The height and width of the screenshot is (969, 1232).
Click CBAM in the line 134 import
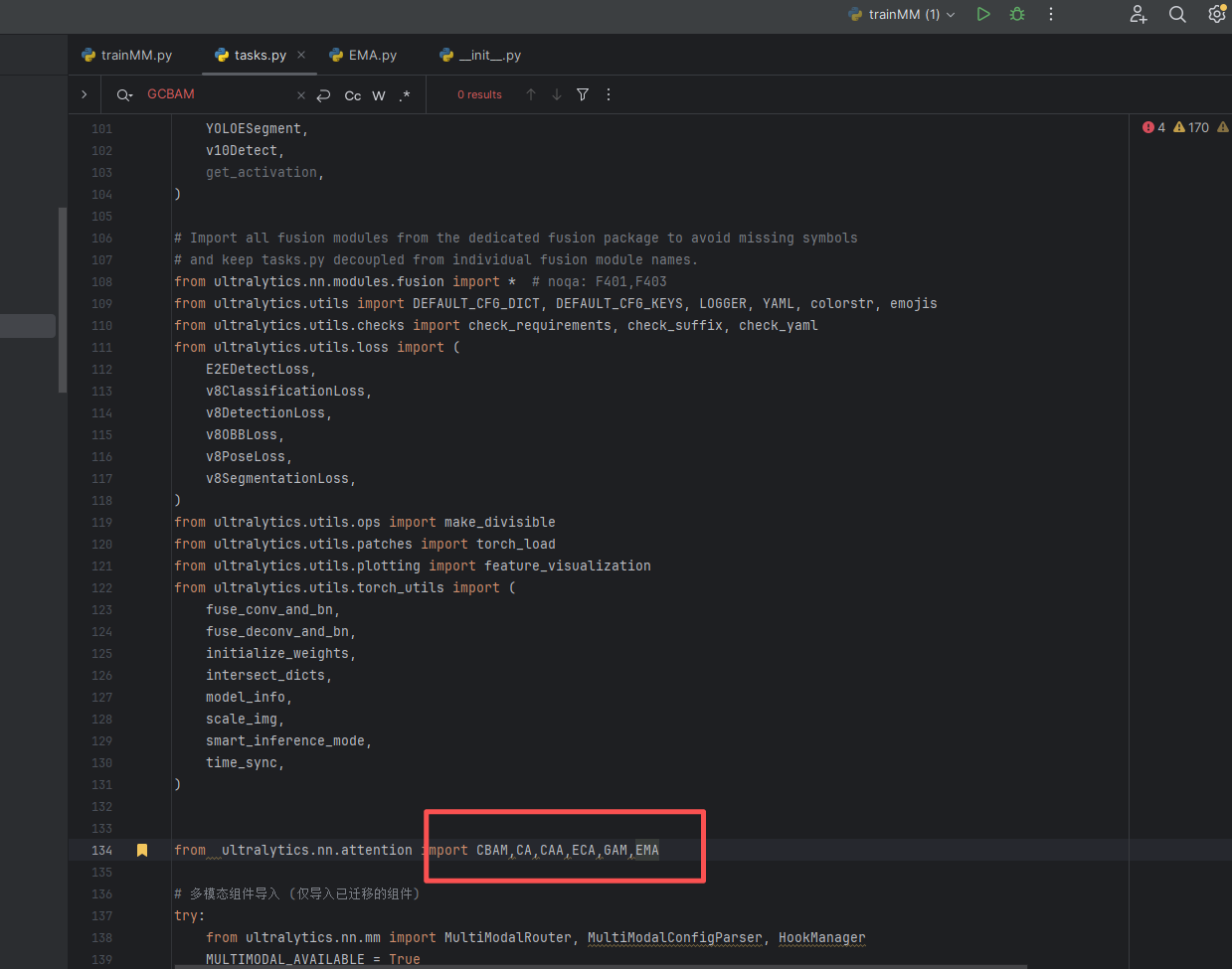[x=492, y=850]
